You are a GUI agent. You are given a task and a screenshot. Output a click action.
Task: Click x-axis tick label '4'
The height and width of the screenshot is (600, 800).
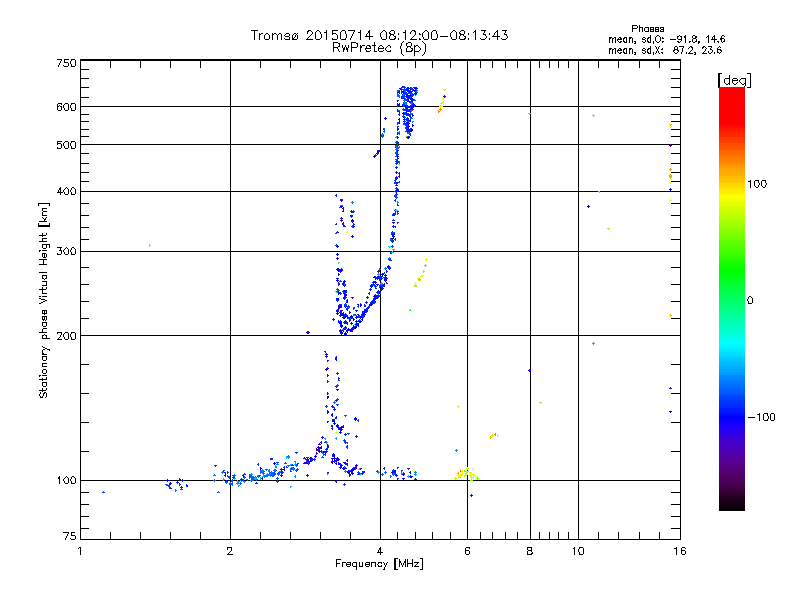[380, 551]
